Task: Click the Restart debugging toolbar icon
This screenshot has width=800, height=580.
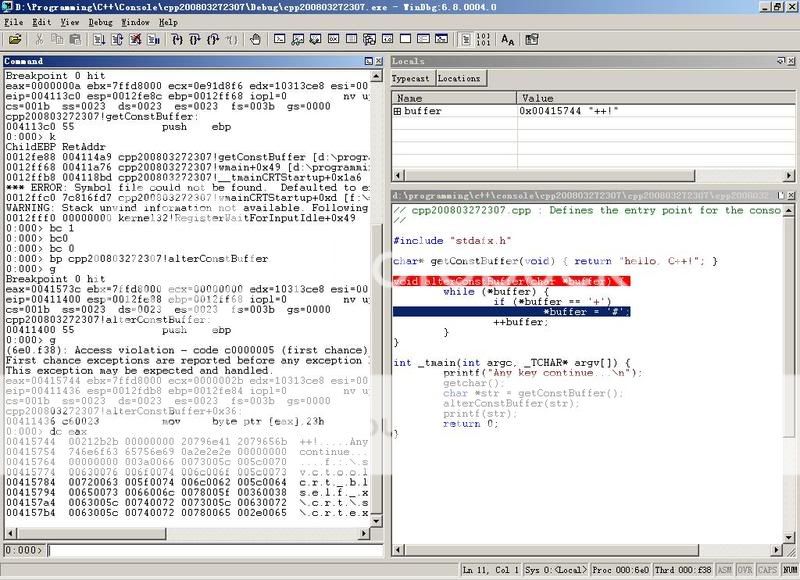Action: (x=117, y=39)
